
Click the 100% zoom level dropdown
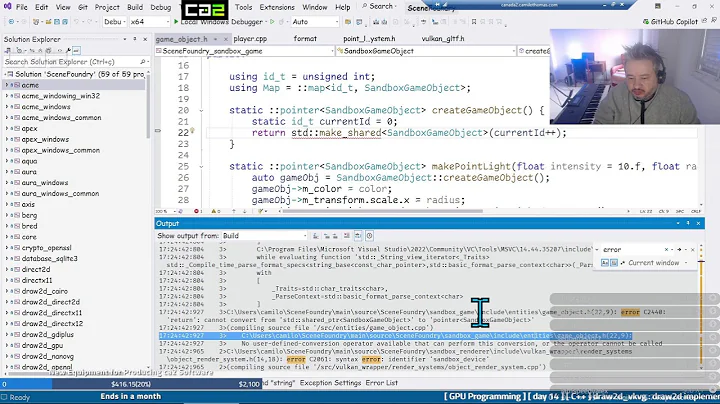click(x=164, y=211)
